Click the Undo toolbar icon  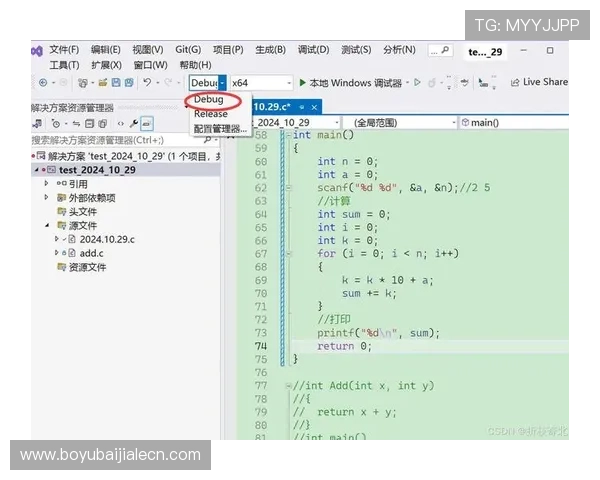point(147,83)
